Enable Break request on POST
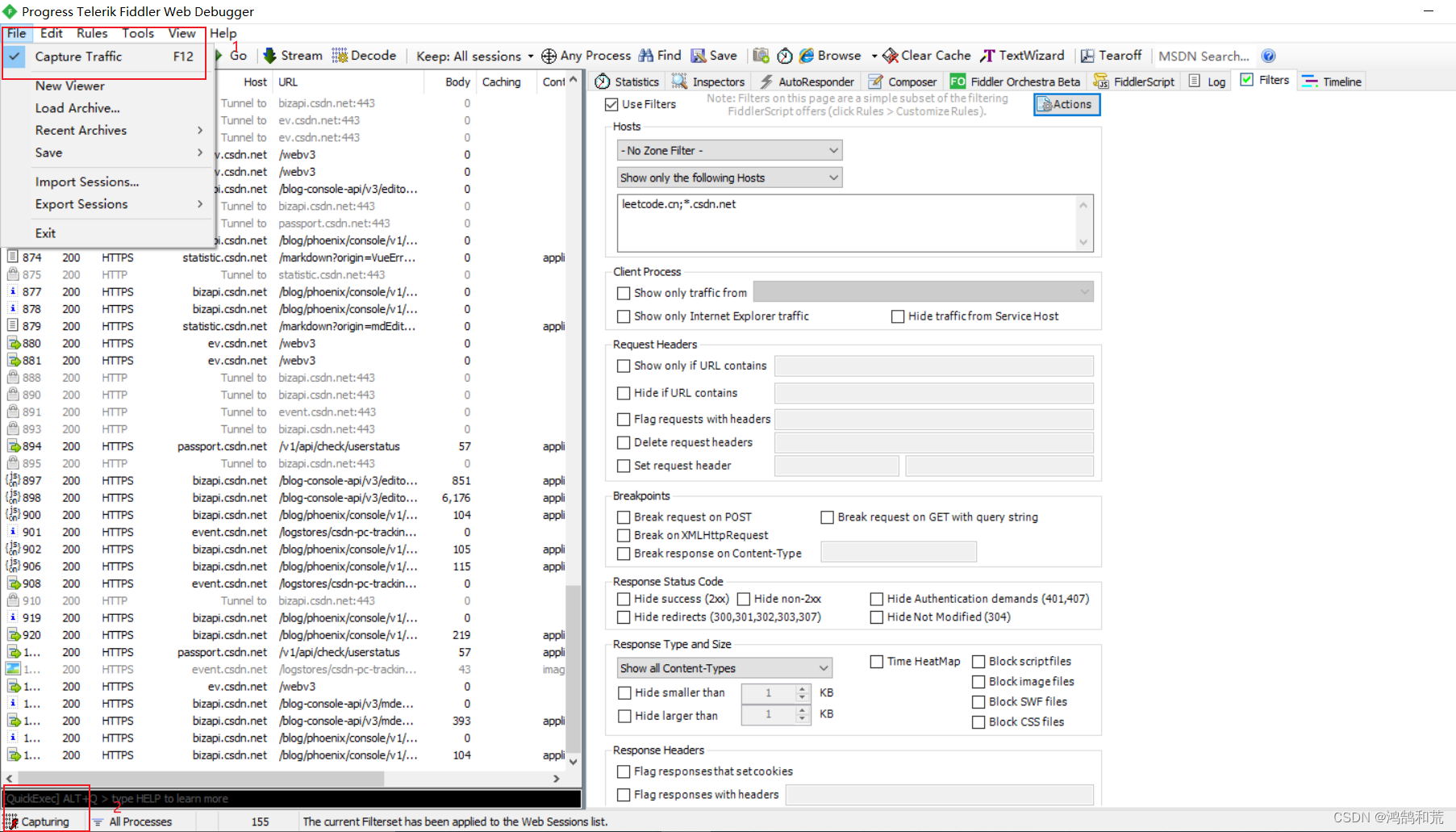Screen dimensions: 1456x832 [624, 517]
